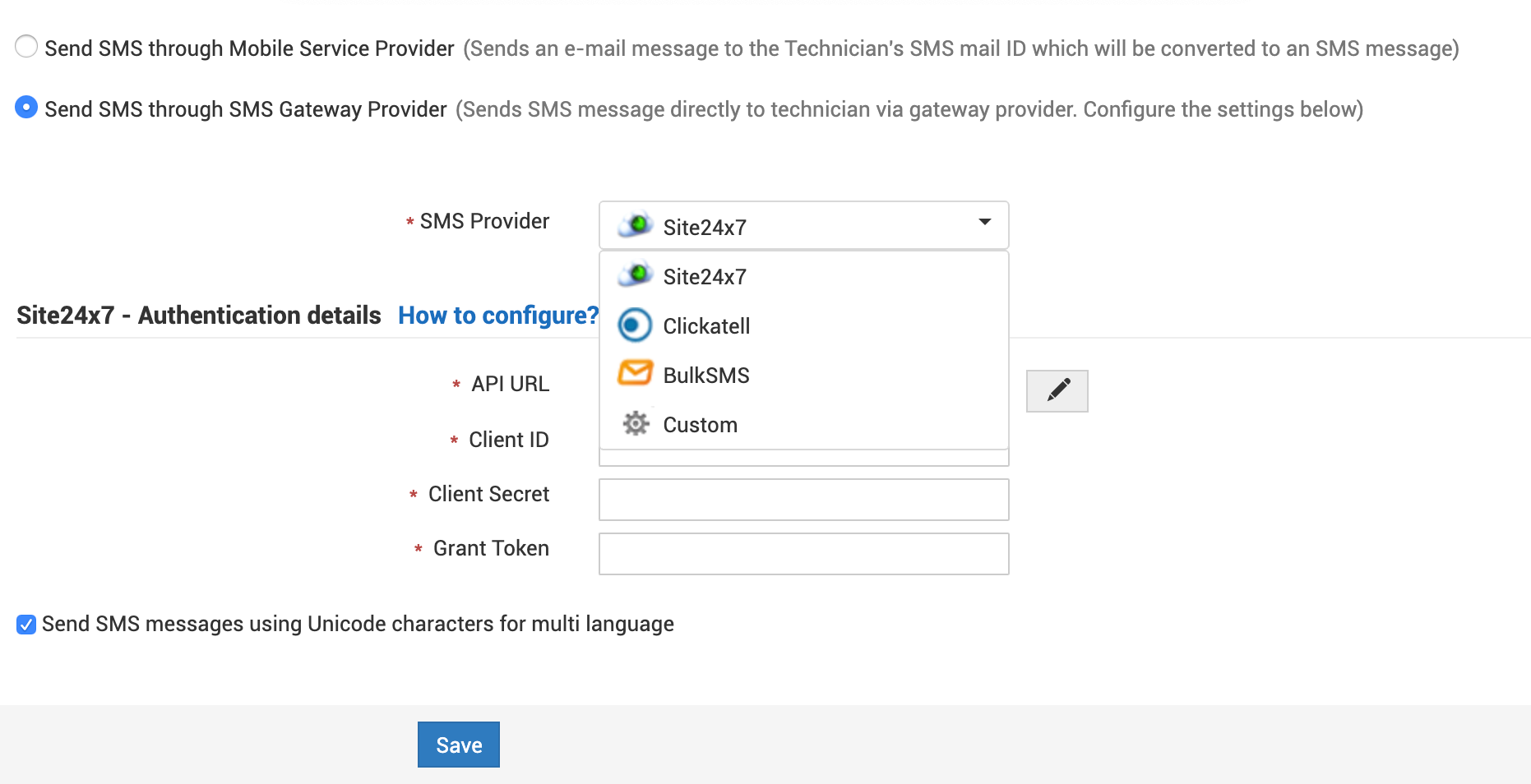Viewport: 1531px width, 784px height.
Task: Select SMS Gateway Provider radio button
Action: coord(26,107)
